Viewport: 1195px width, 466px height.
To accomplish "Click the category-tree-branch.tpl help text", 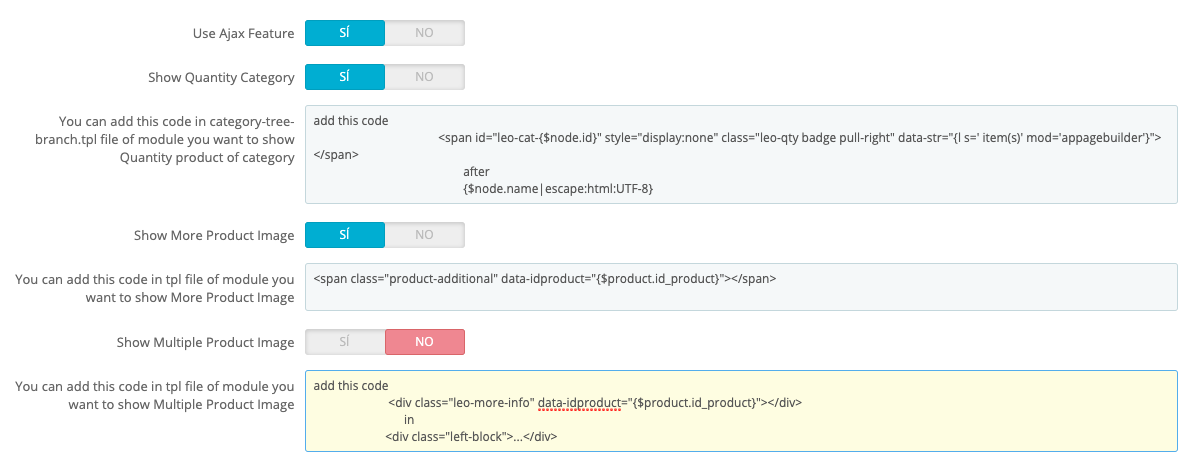I will pyautogui.click(x=155, y=139).
